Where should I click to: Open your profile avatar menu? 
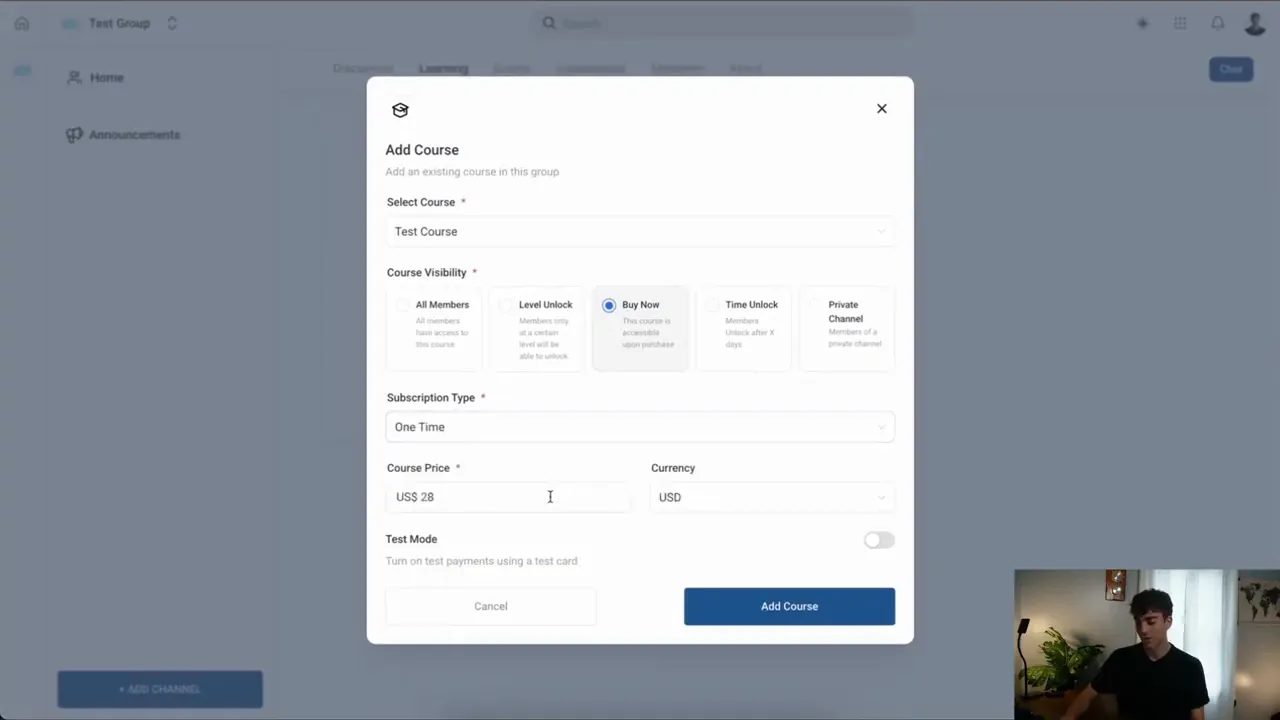(x=1255, y=23)
